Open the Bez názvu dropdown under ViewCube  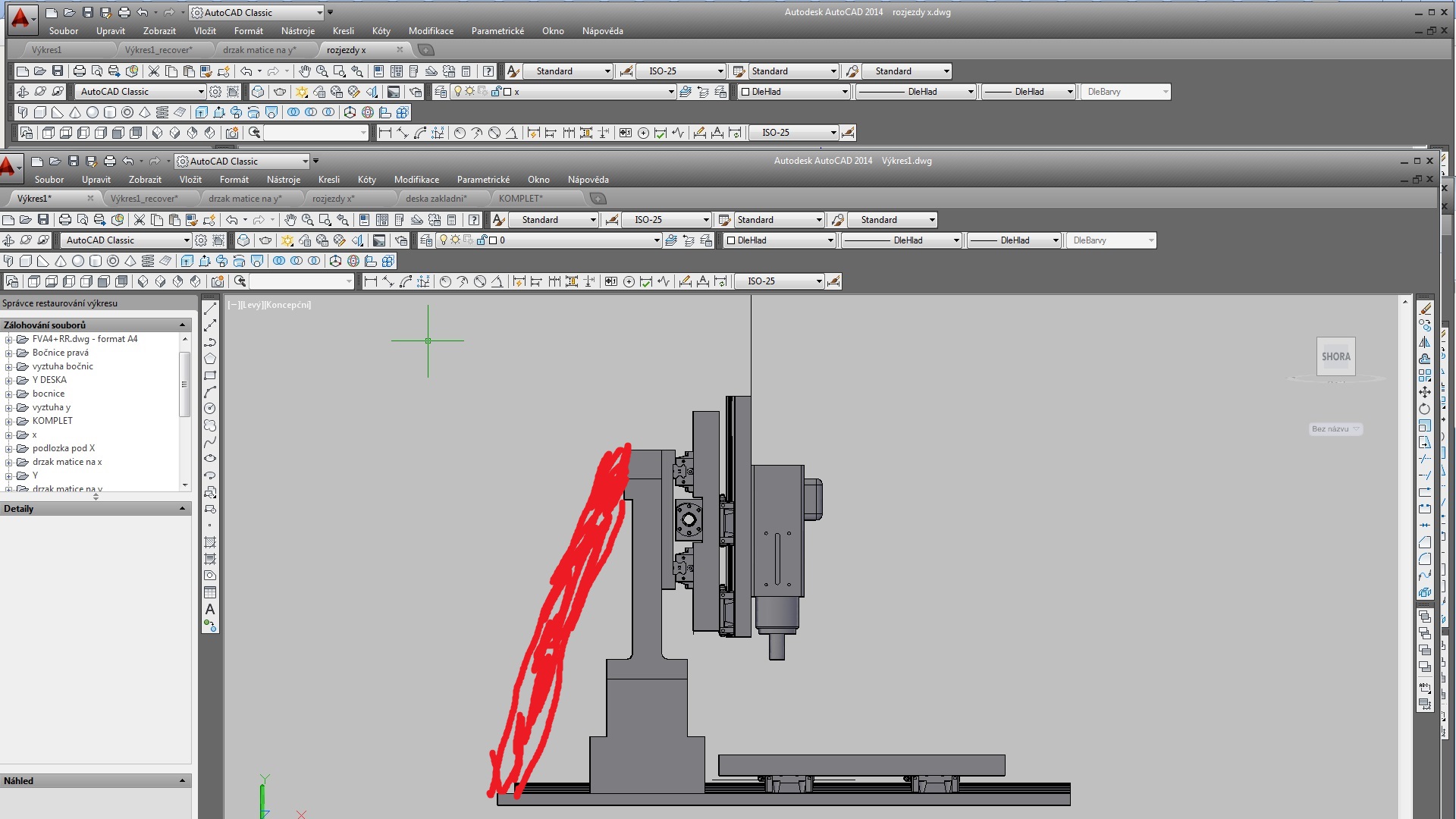click(x=1335, y=429)
